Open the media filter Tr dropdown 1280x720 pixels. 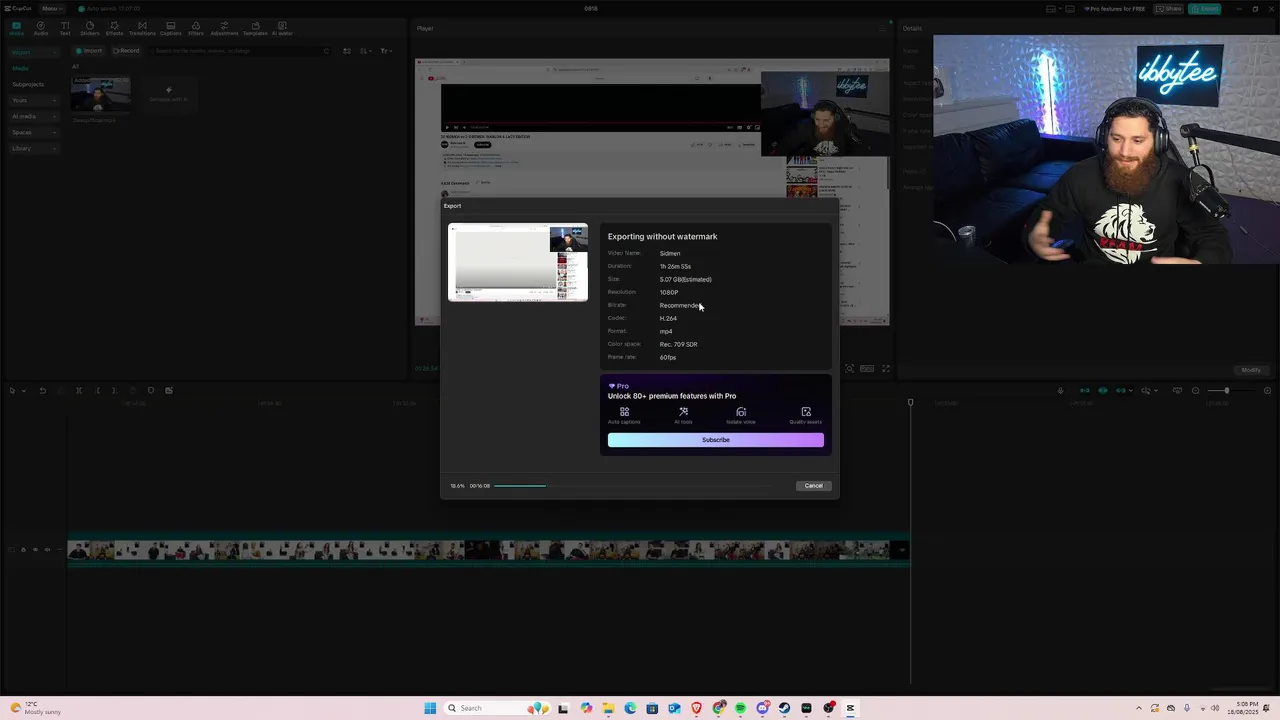[386, 51]
